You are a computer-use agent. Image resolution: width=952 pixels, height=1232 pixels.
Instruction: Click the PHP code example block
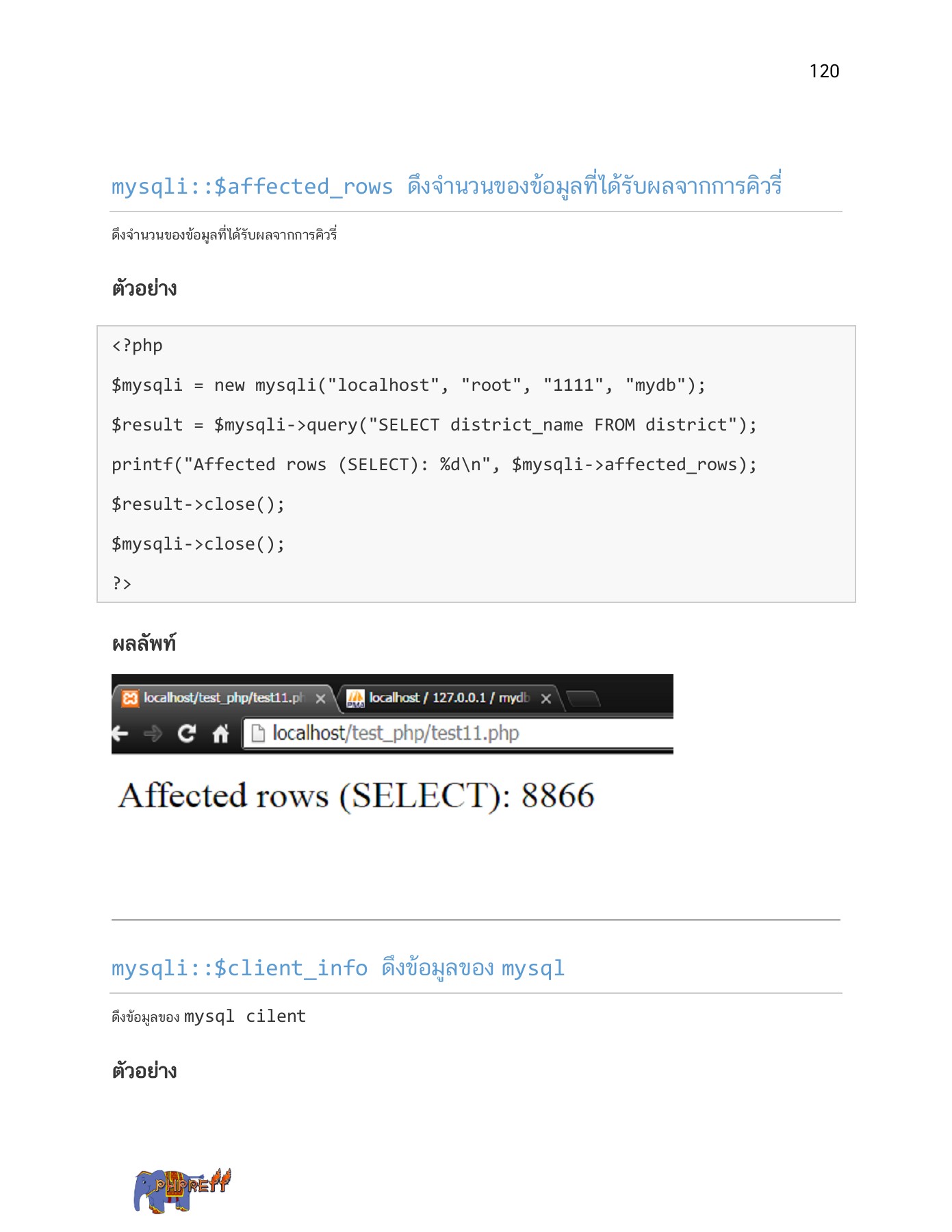tap(476, 464)
